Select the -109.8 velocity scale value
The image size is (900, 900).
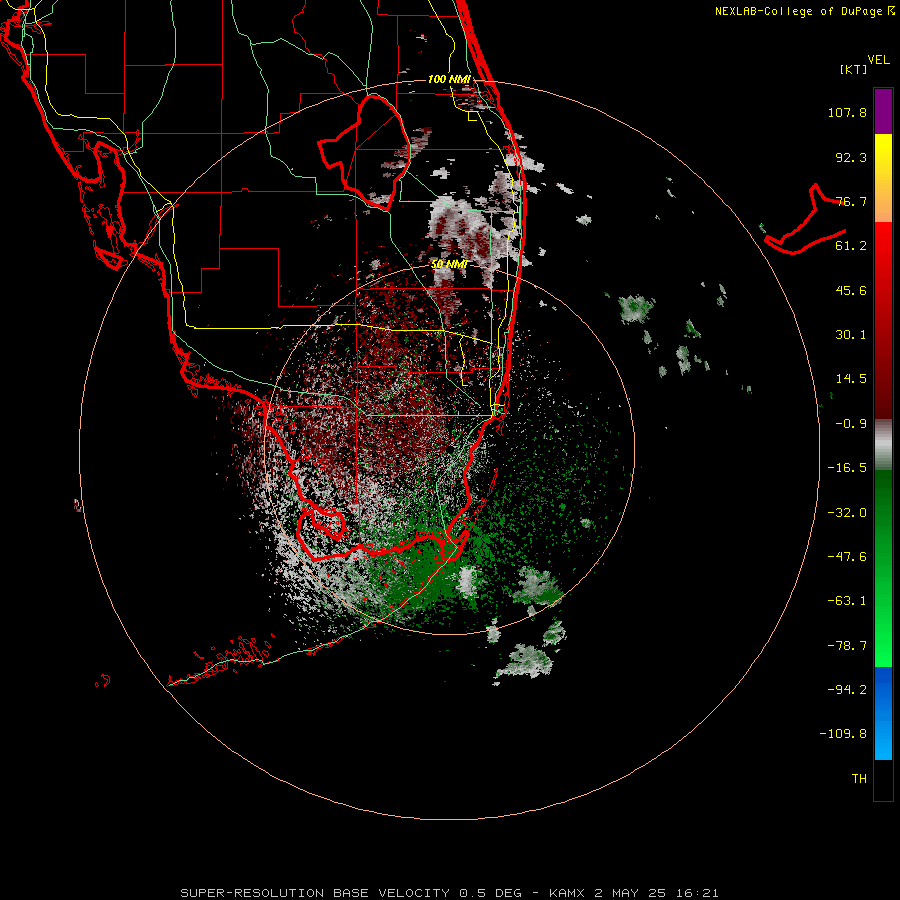point(843,734)
